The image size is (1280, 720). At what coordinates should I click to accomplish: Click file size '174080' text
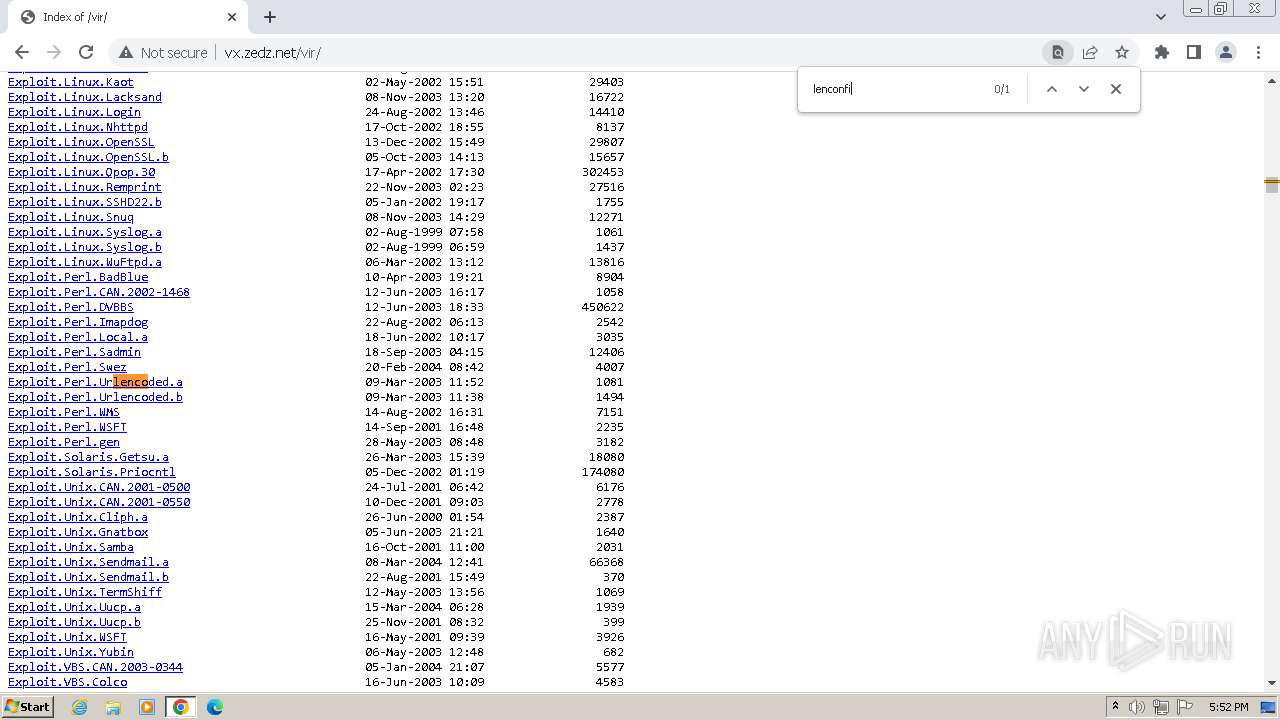pos(603,472)
